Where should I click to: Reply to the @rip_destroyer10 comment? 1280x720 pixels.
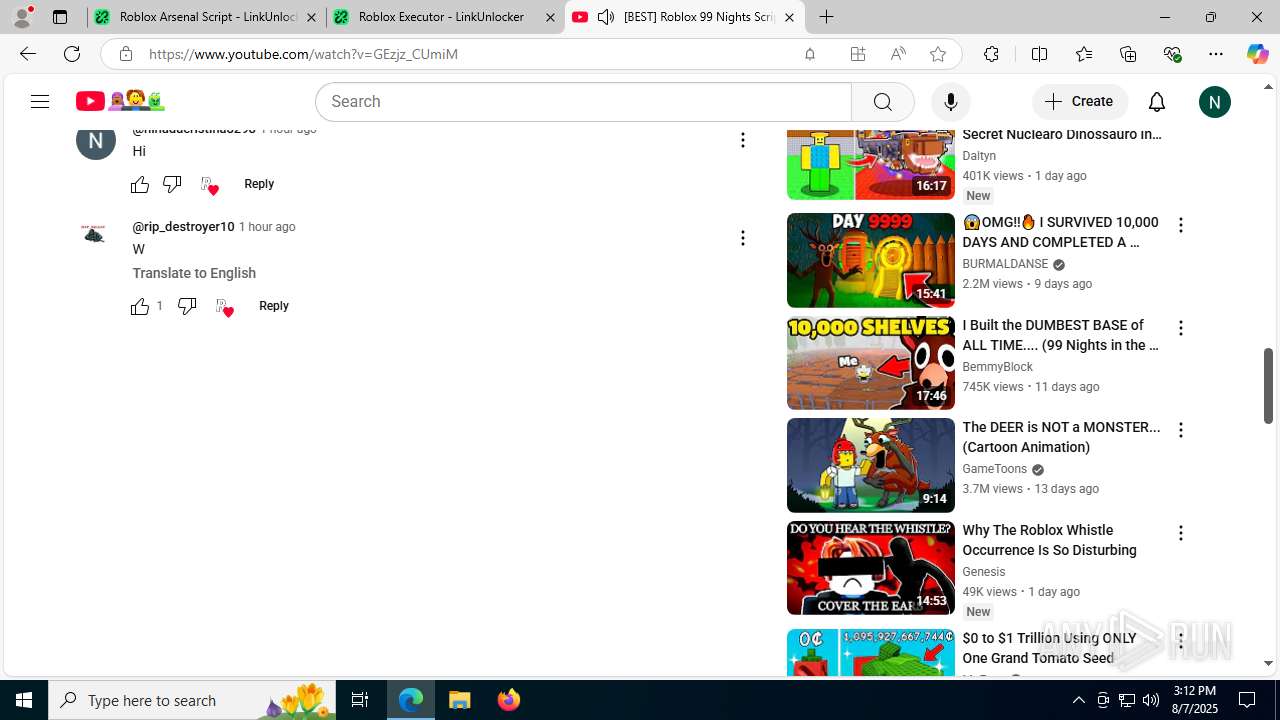[x=274, y=306]
